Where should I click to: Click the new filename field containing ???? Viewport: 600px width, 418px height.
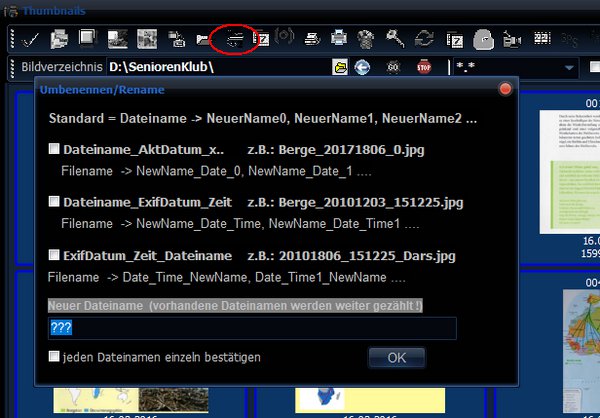[x=252, y=328]
